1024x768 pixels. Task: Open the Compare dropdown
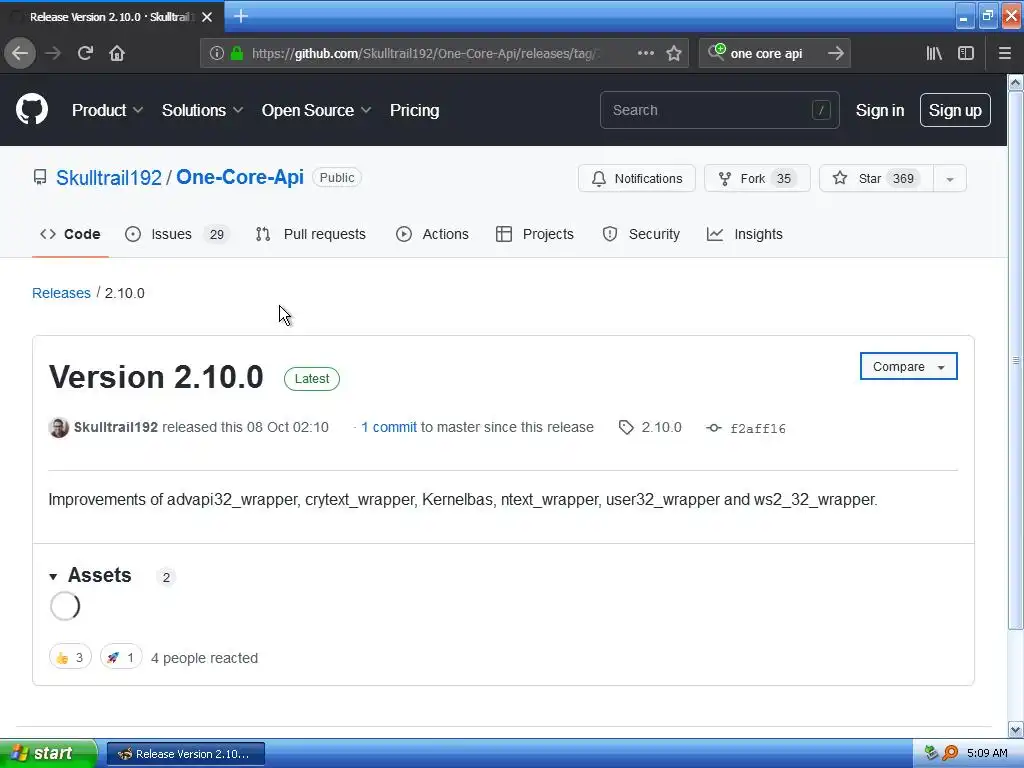tap(908, 366)
